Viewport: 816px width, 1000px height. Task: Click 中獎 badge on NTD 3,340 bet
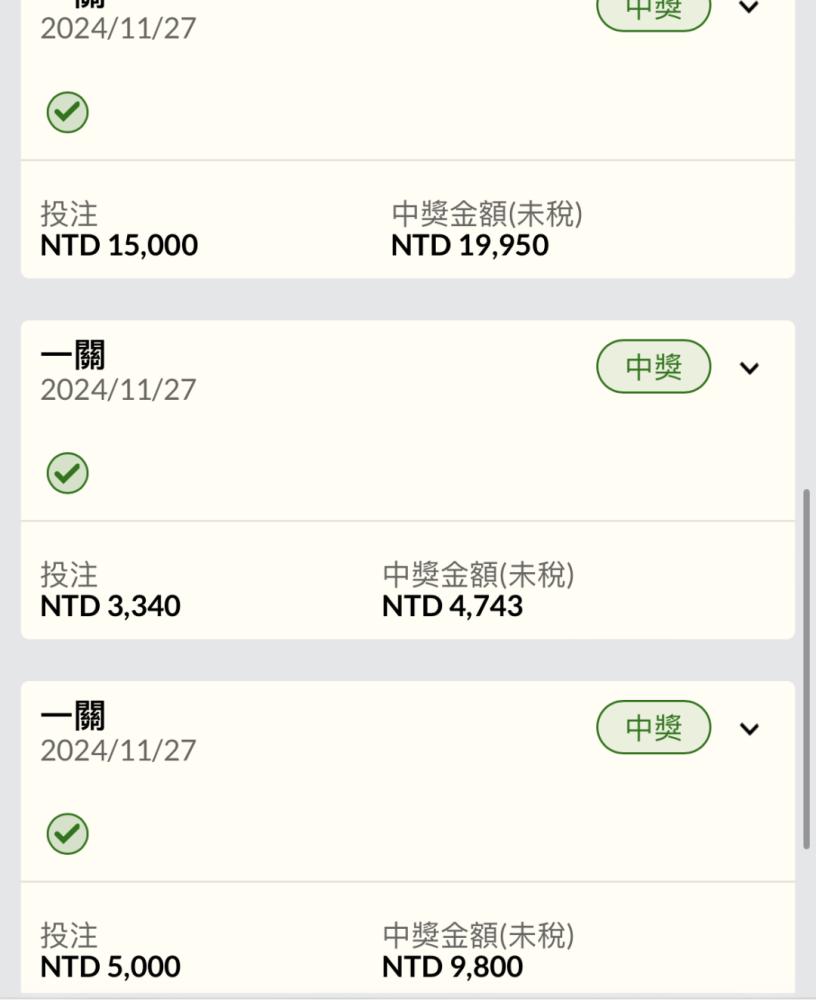(653, 366)
